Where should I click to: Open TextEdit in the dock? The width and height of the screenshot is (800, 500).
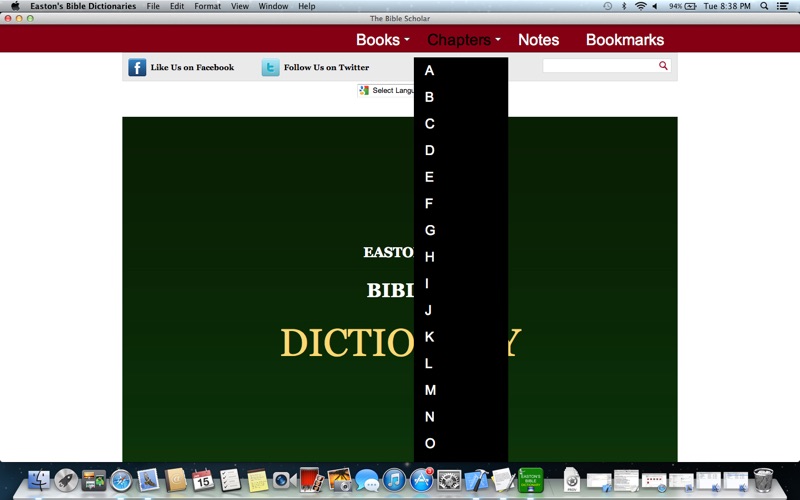(x=504, y=481)
